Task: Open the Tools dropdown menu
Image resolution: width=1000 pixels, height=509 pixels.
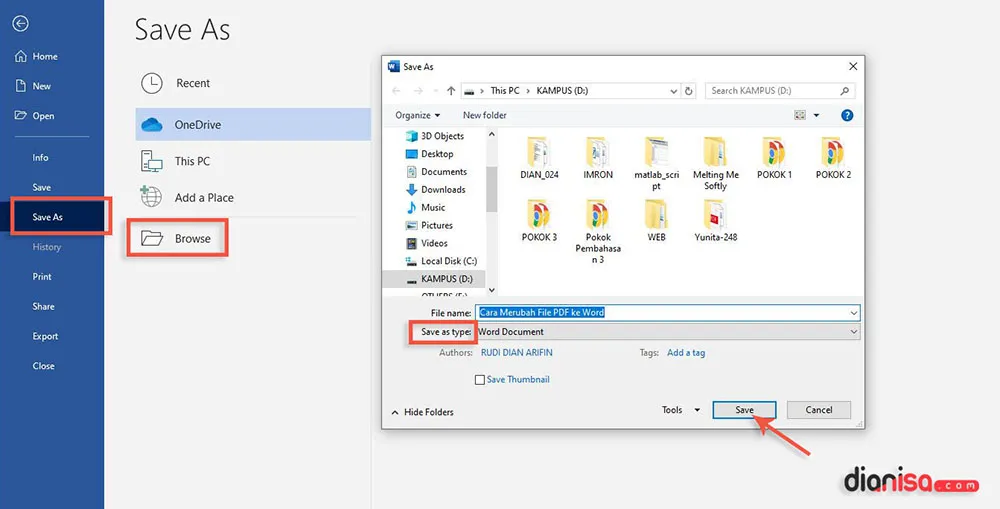Action: pyautogui.click(x=680, y=410)
